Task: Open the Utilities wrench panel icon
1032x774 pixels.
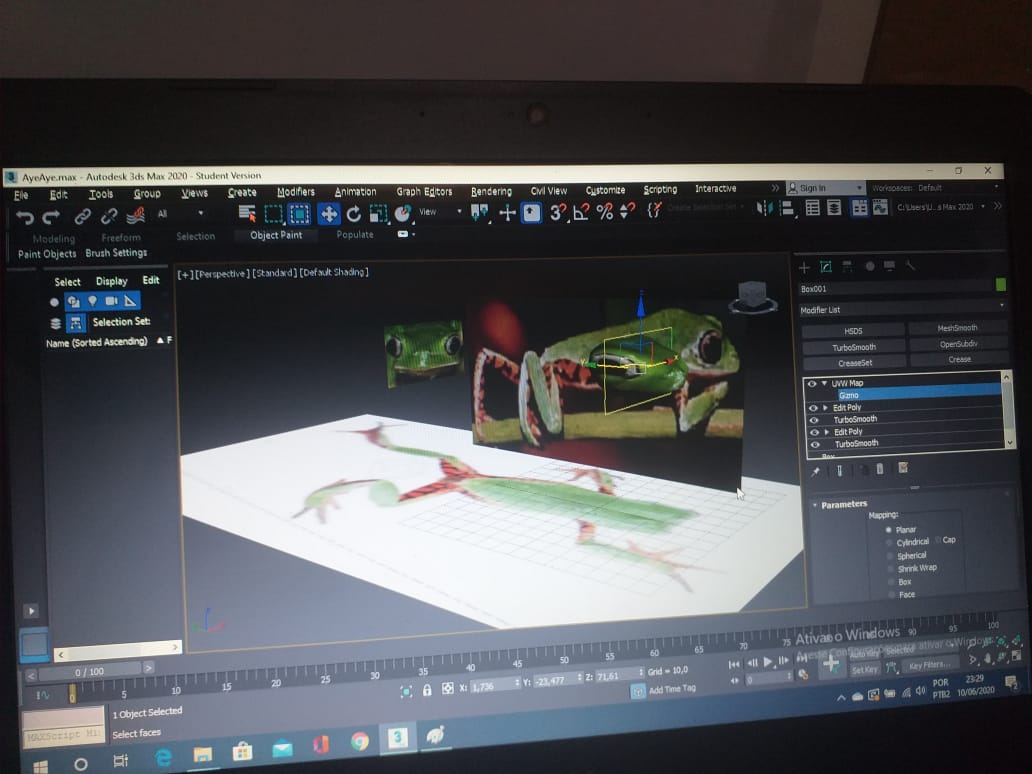Action: (x=911, y=266)
